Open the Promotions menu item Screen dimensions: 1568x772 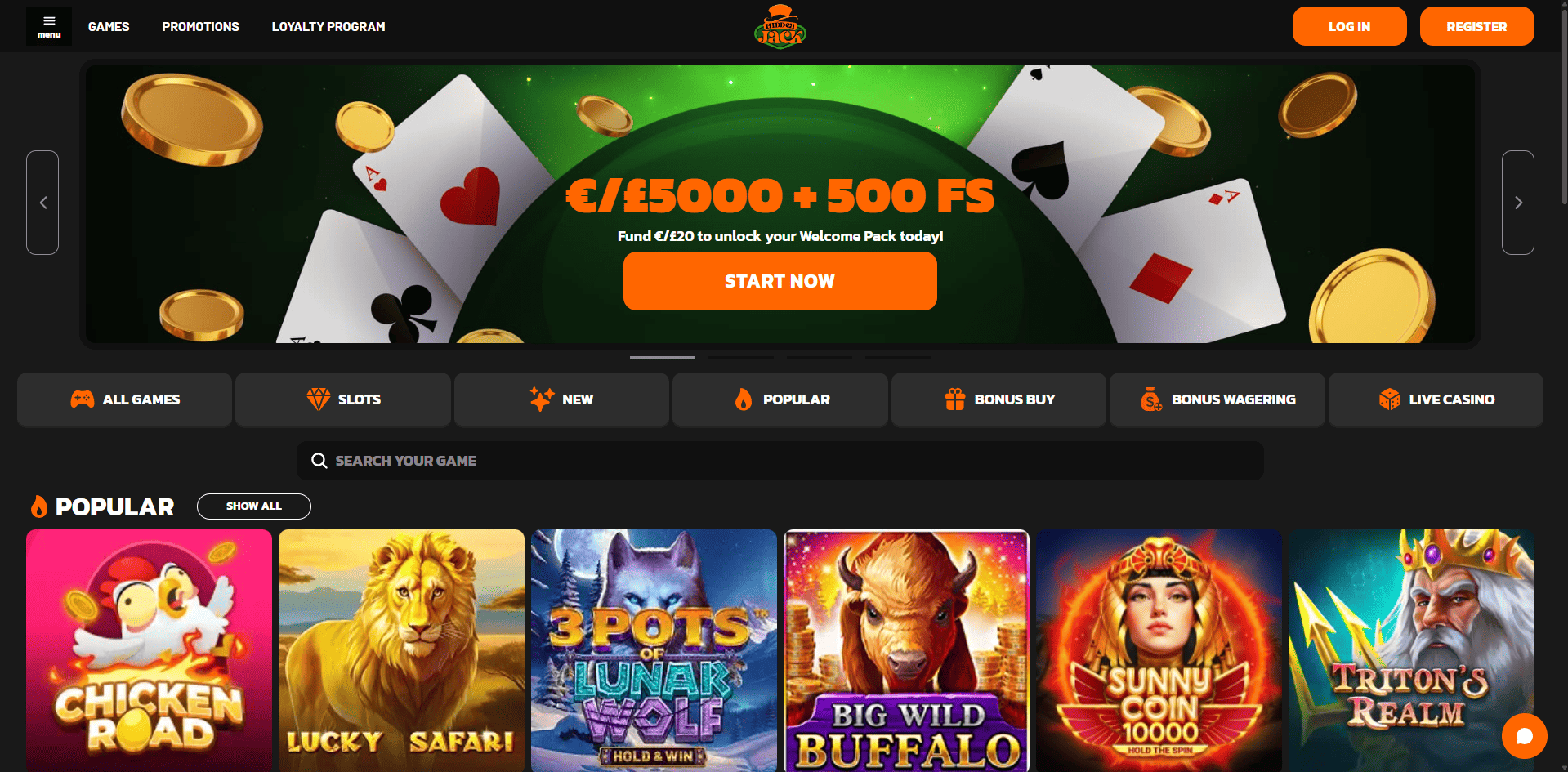click(200, 26)
